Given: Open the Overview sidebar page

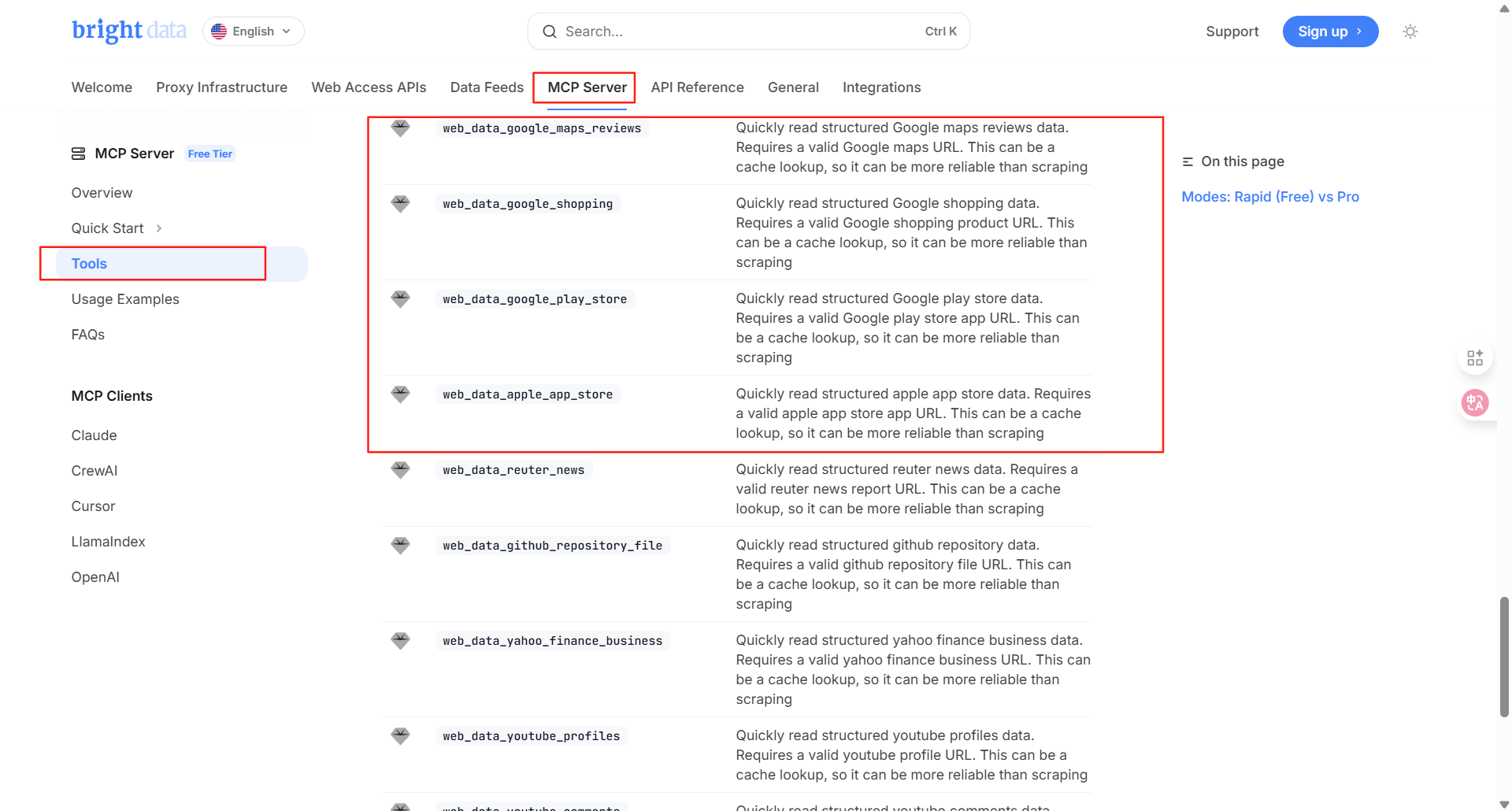Looking at the screenshot, I should click(x=102, y=193).
